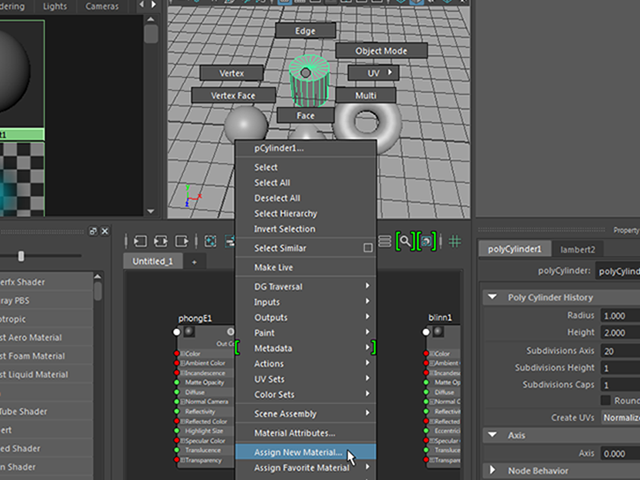Select the polyCylinder1 tab

click(x=514, y=249)
